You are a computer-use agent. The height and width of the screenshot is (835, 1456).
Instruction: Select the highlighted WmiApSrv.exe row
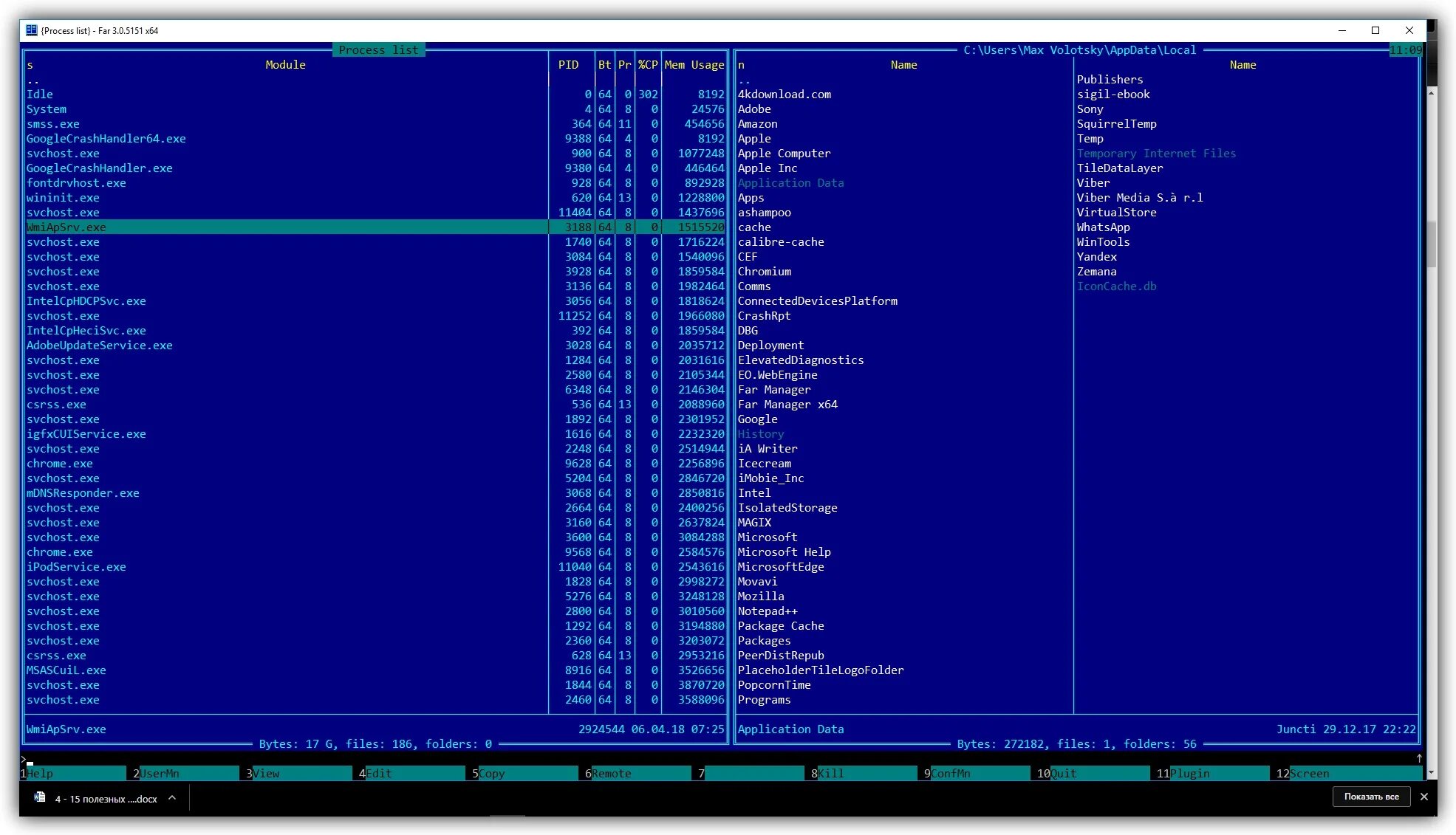[375, 227]
